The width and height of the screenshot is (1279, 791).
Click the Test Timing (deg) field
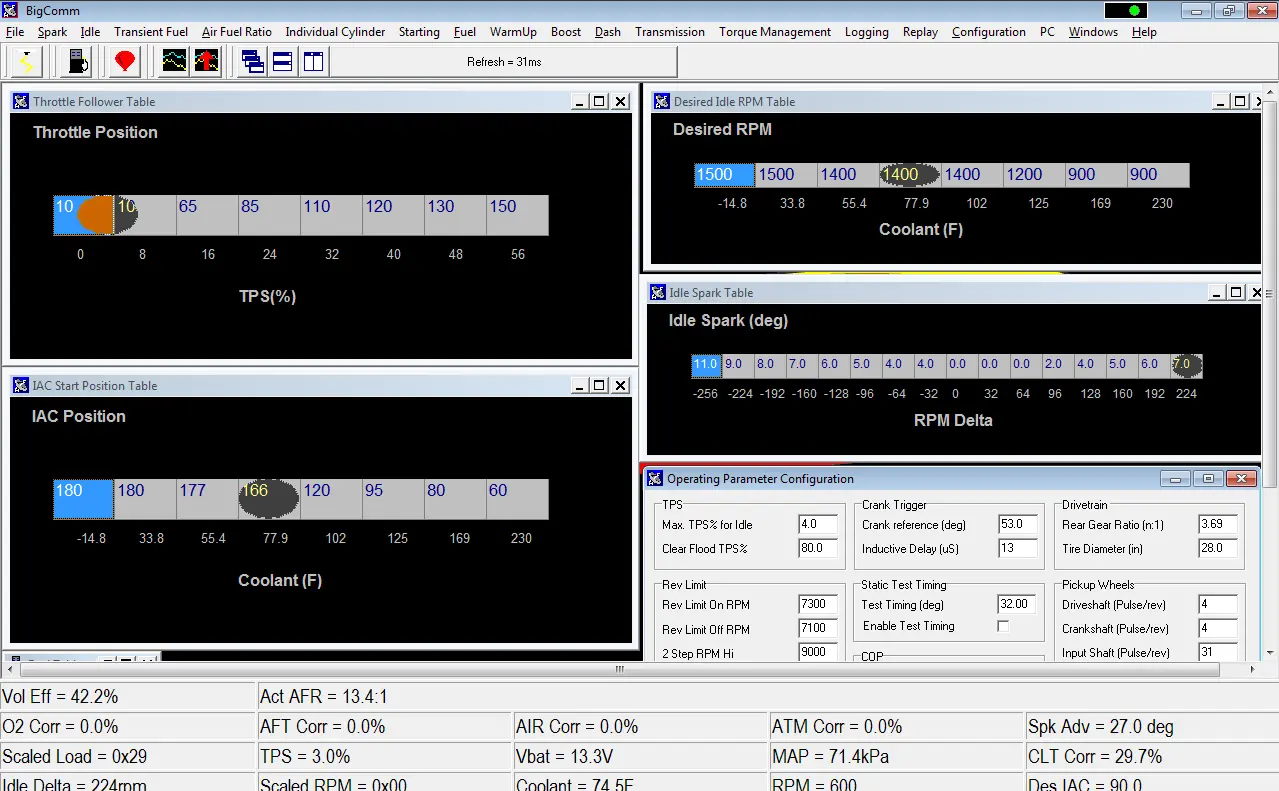tap(1018, 604)
